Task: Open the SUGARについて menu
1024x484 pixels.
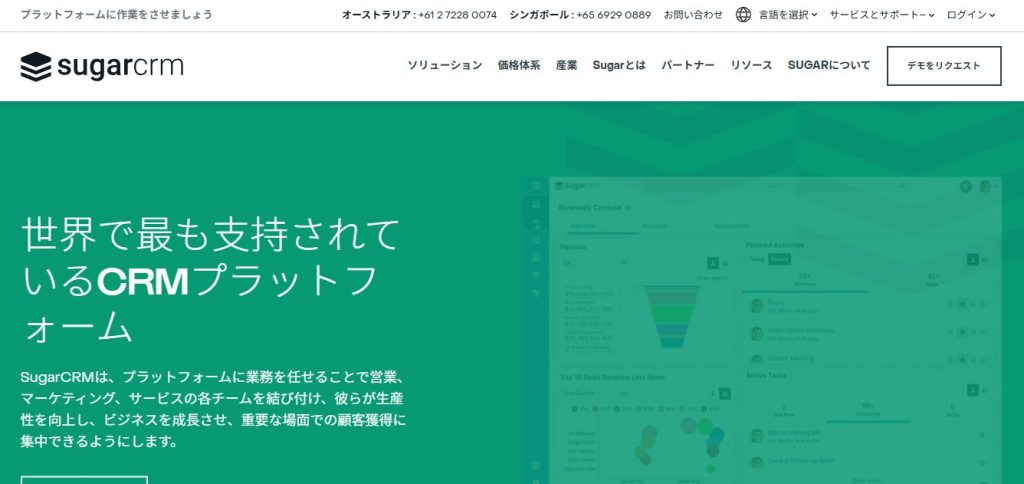Action: pos(829,65)
